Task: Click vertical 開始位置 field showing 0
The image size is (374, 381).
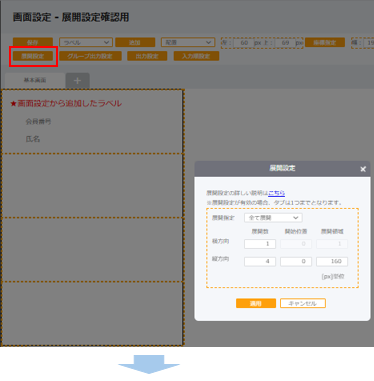Action: [x=296, y=261]
